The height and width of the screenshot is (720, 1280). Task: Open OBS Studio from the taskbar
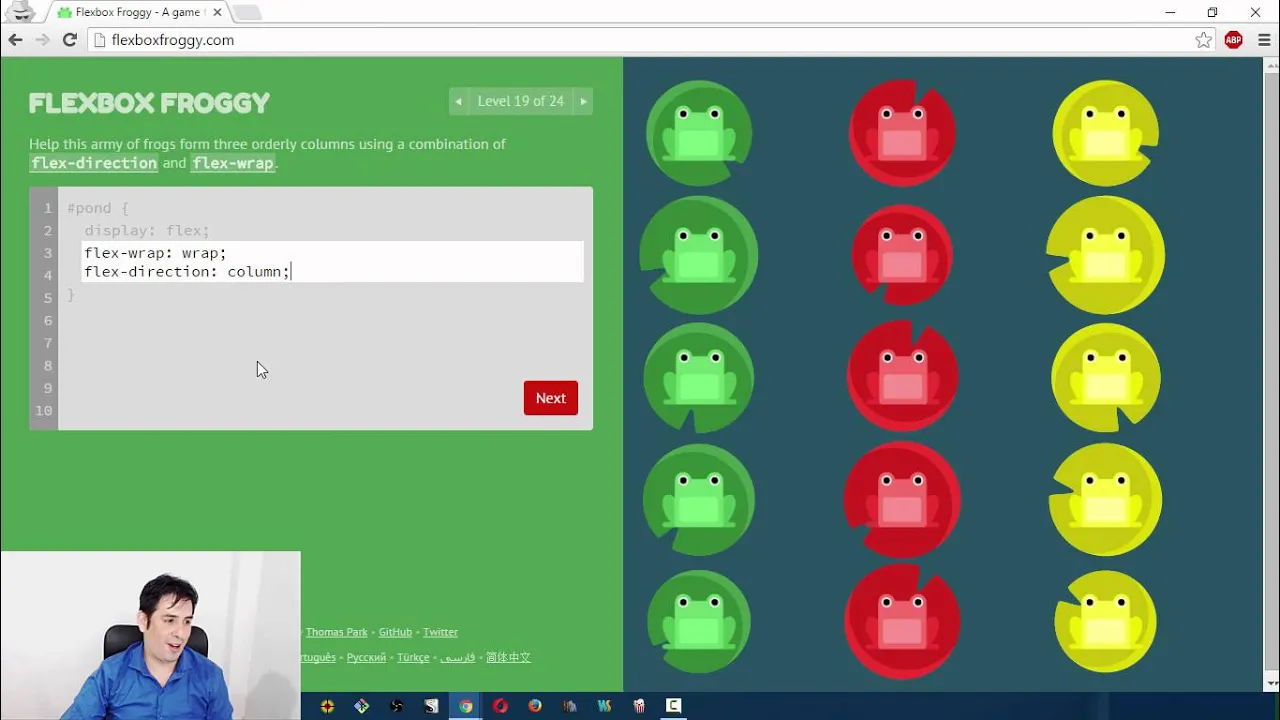(396, 706)
